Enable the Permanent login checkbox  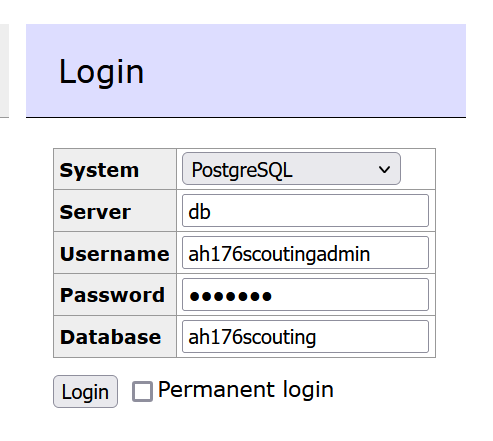142,391
